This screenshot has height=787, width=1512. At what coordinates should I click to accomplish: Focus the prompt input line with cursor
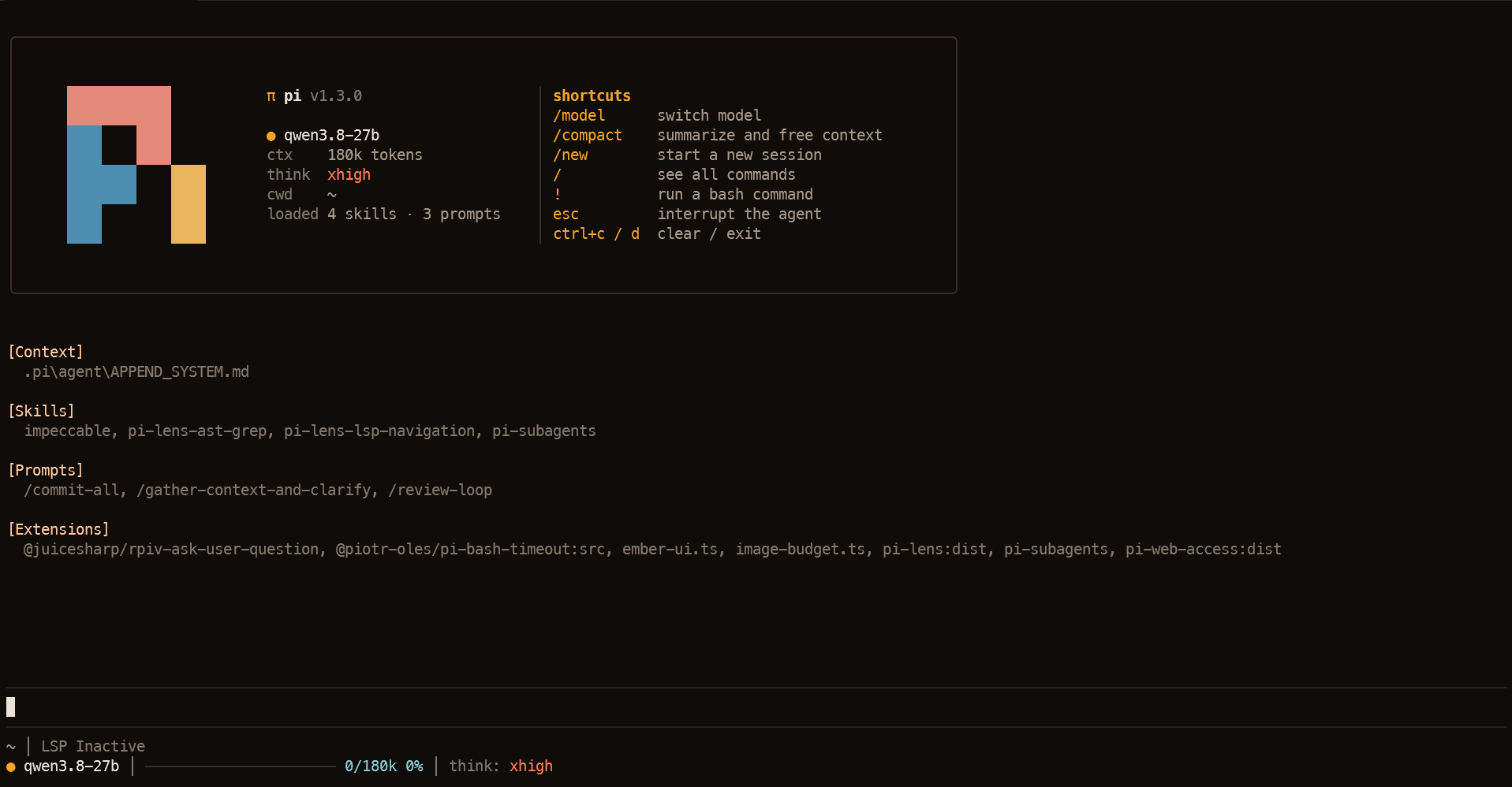click(756, 707)
